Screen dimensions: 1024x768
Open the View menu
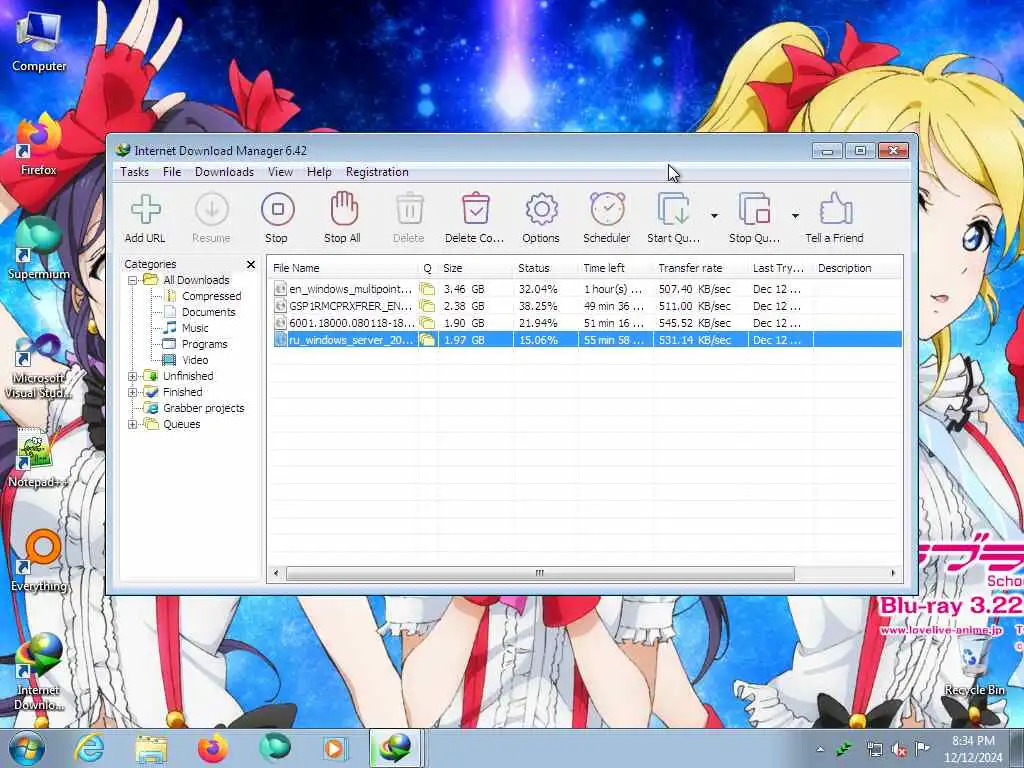tap(280, 172)
